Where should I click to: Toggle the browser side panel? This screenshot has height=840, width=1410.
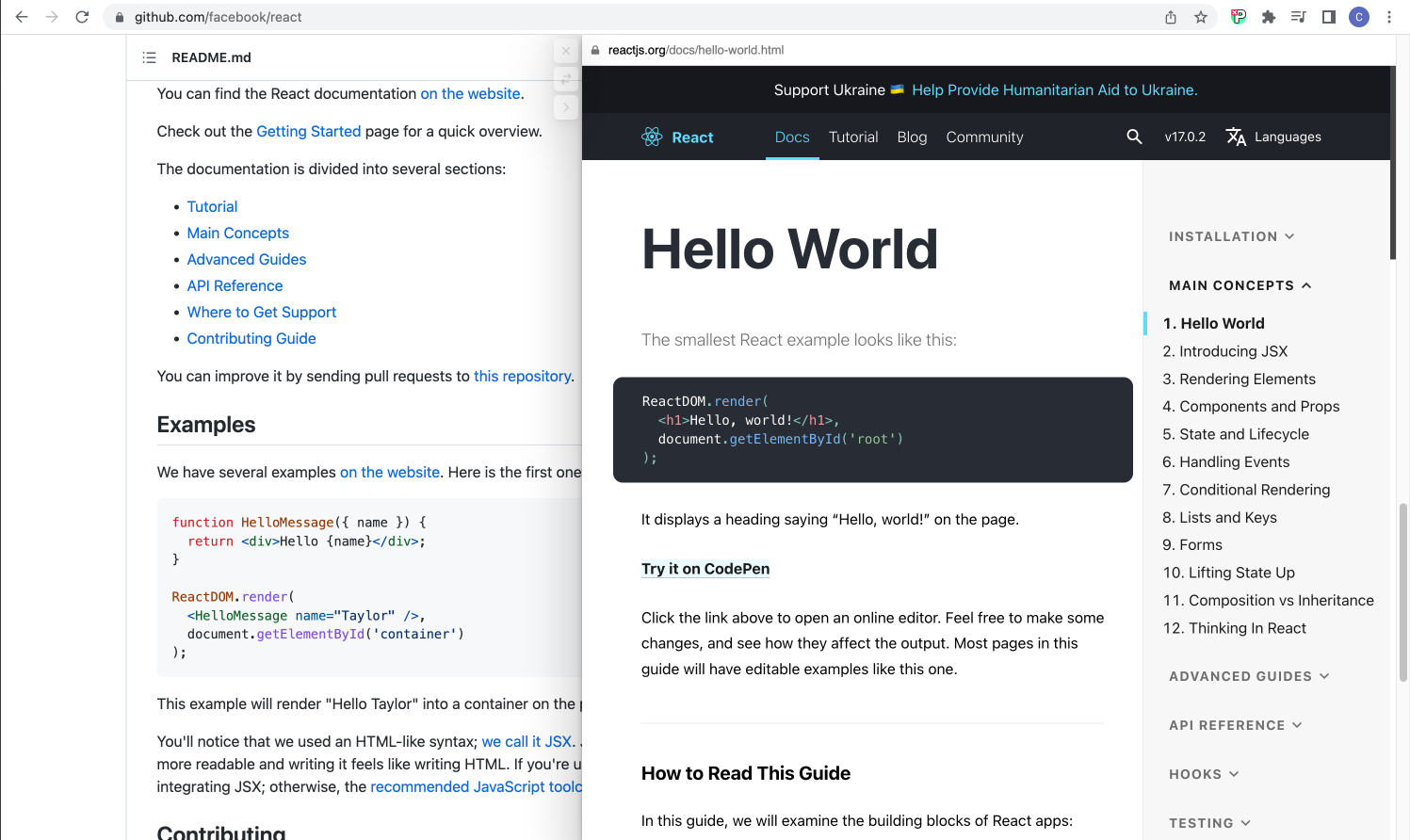tap(1329, 17)
